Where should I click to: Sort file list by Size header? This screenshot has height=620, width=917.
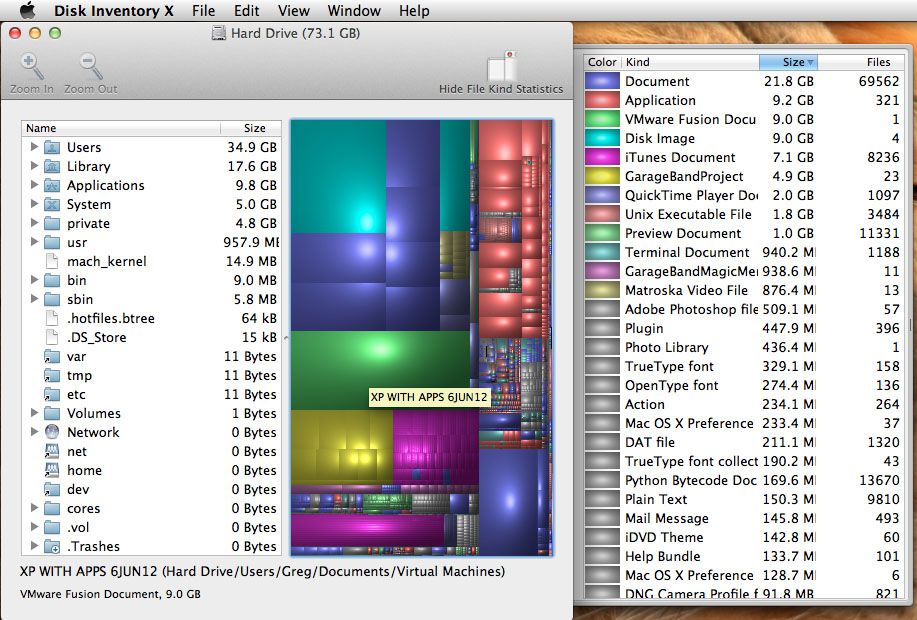(251, 128)
